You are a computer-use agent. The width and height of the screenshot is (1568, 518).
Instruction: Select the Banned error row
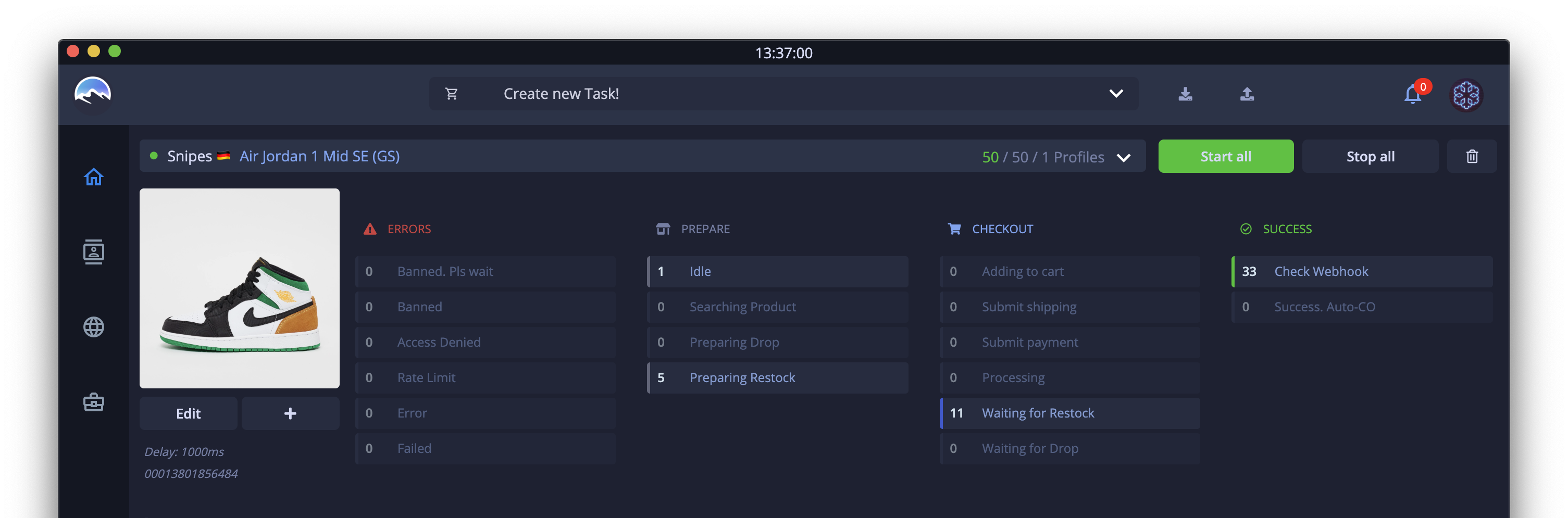(x=485, y=307)
